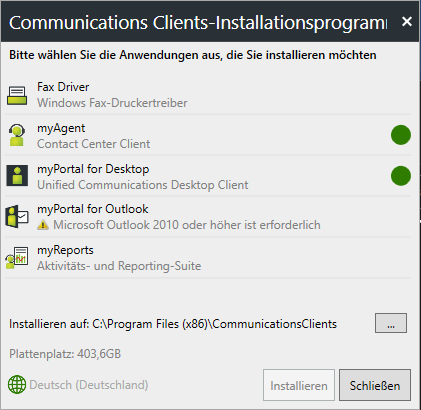Browse install folder with the ... button

(x=391, y=323)
